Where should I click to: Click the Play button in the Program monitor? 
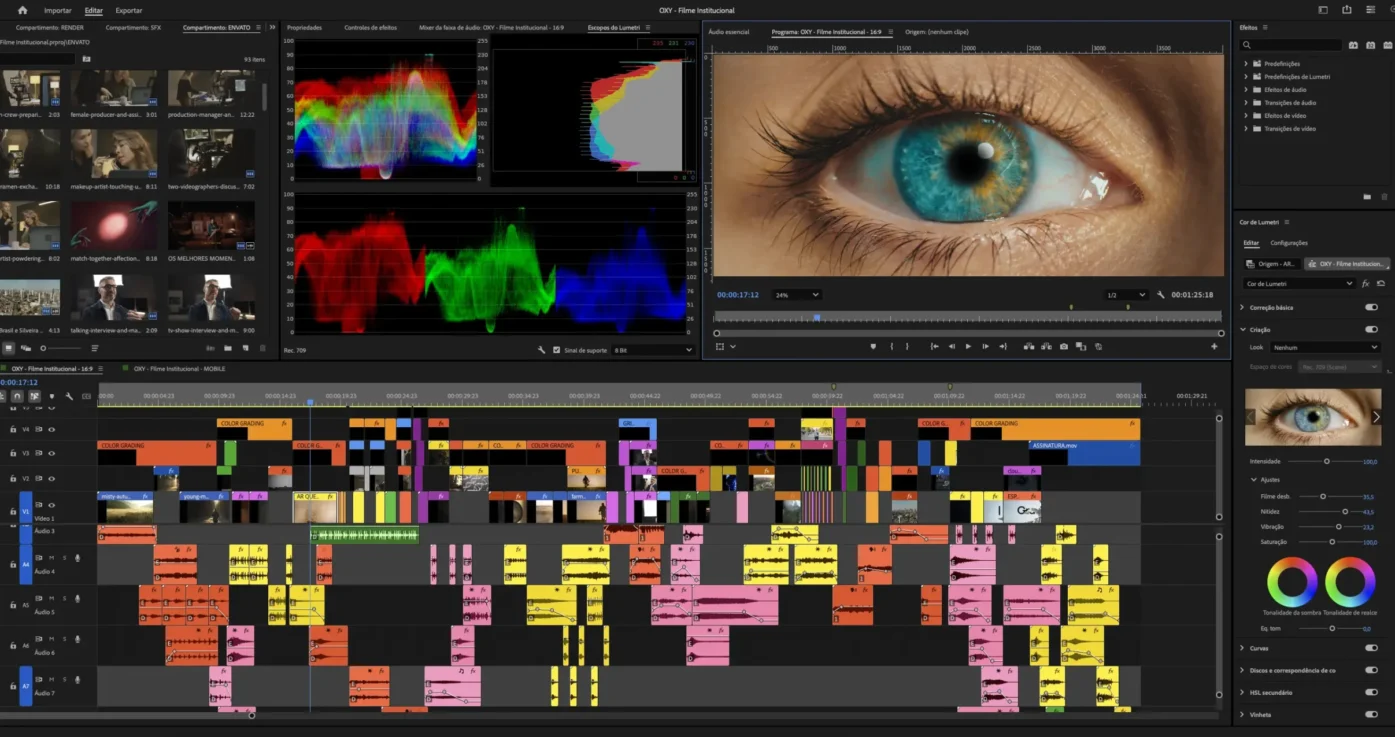(968, 346)
